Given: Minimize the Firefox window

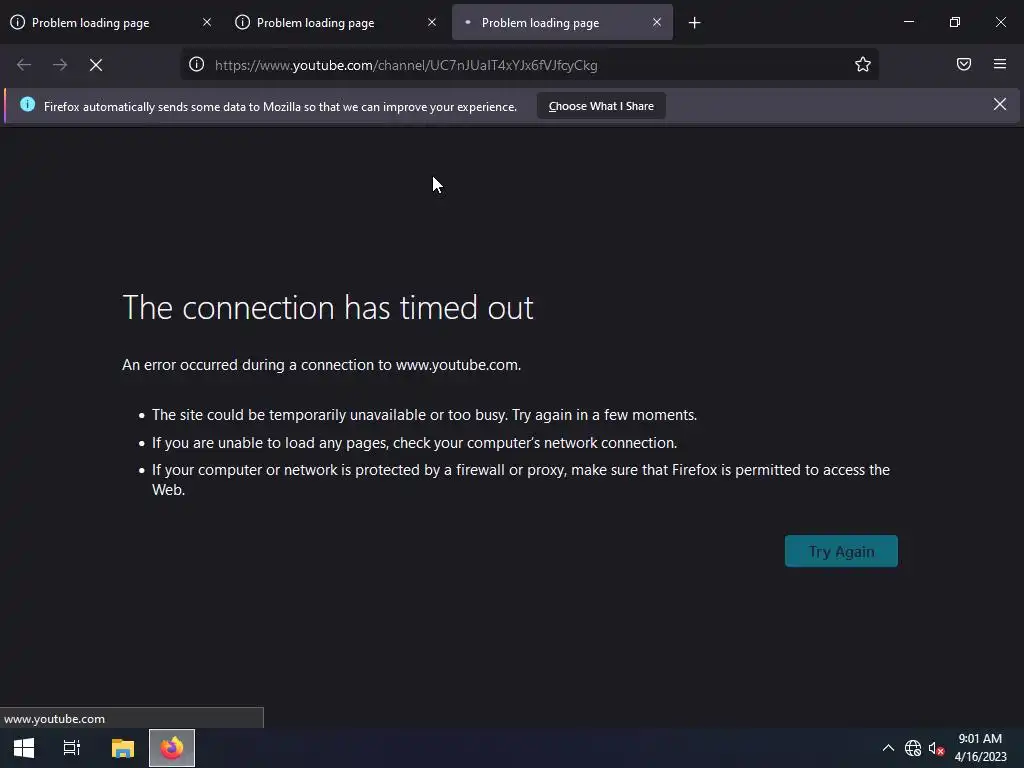Looking at the screenshot, I should [x=908, y=22].
